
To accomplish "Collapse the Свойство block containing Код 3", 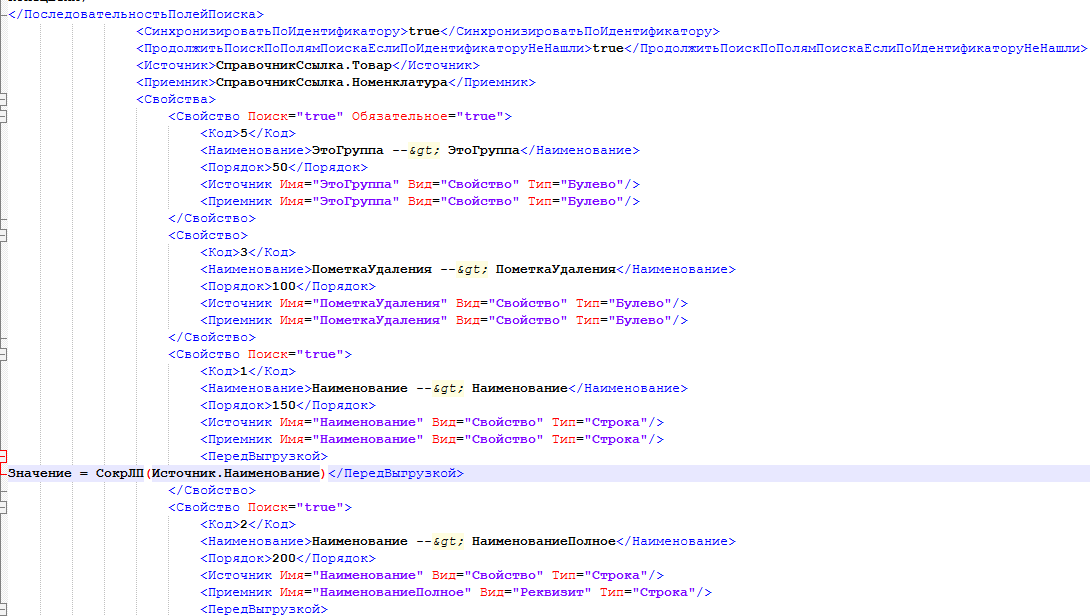I will pyautogui.click(x=3, y=235).
